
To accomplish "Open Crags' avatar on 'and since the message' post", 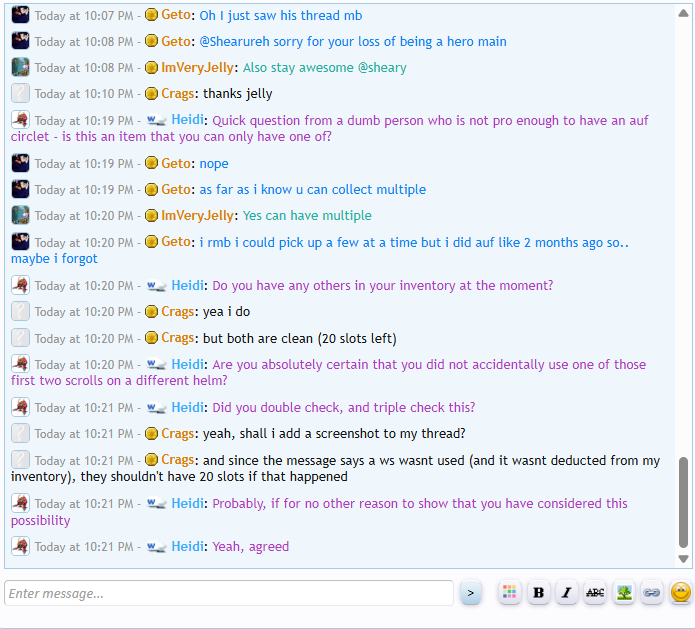I will click(20, 460).
